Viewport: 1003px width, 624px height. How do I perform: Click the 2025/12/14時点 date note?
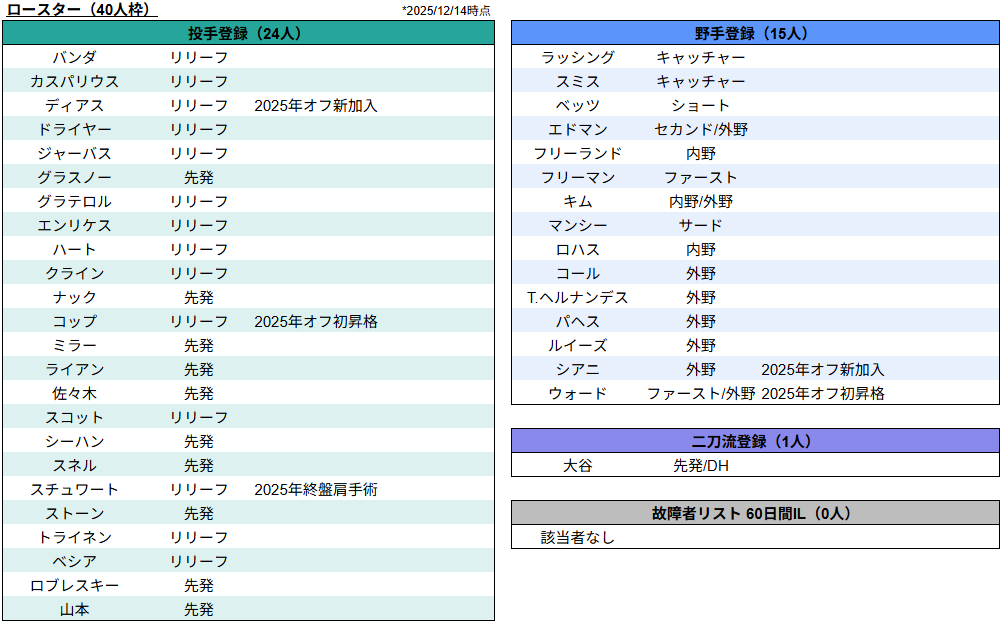pos(446,10)
